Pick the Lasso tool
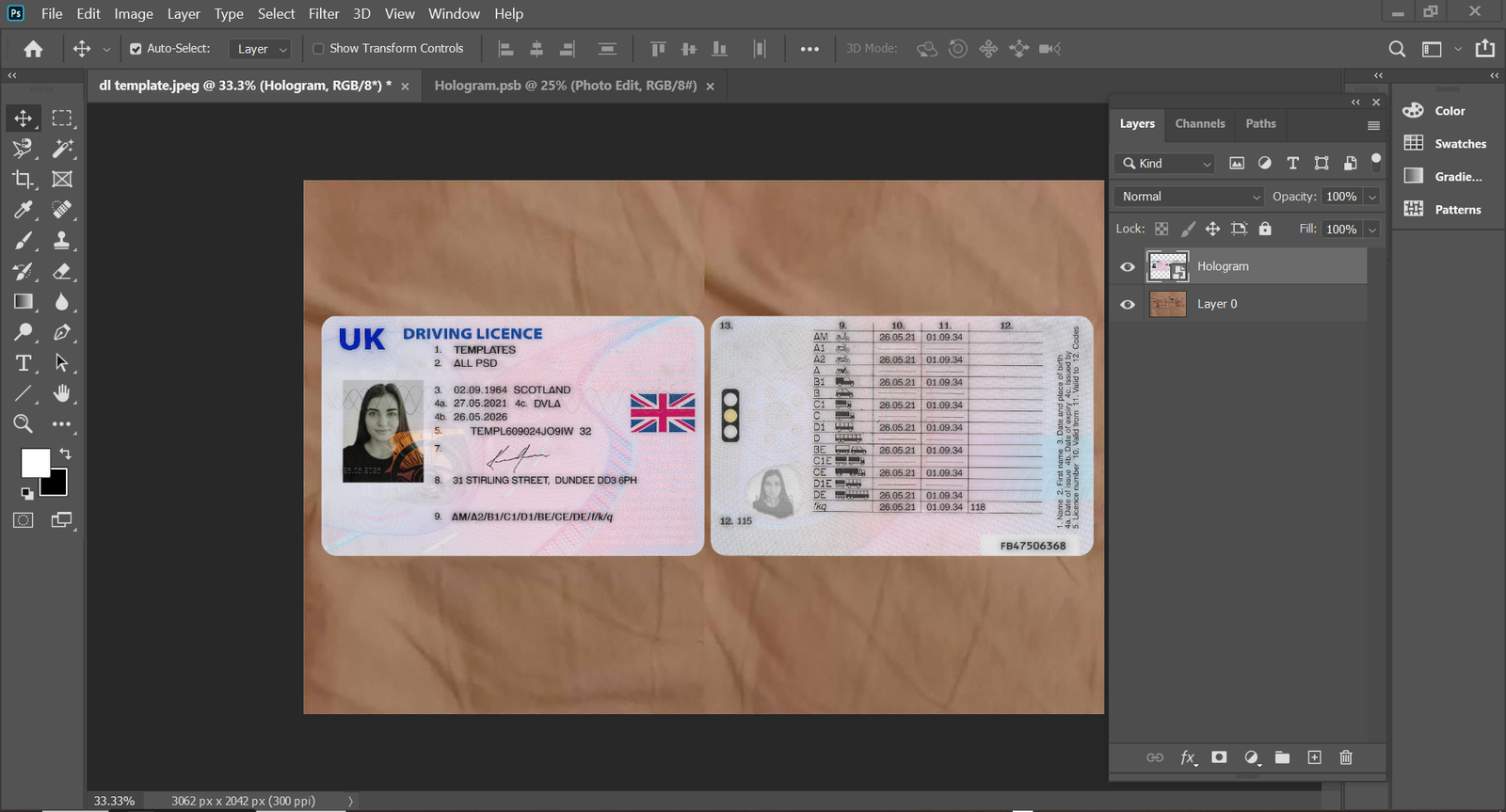Screen dimensions: 1506x812 click(23, 149)
